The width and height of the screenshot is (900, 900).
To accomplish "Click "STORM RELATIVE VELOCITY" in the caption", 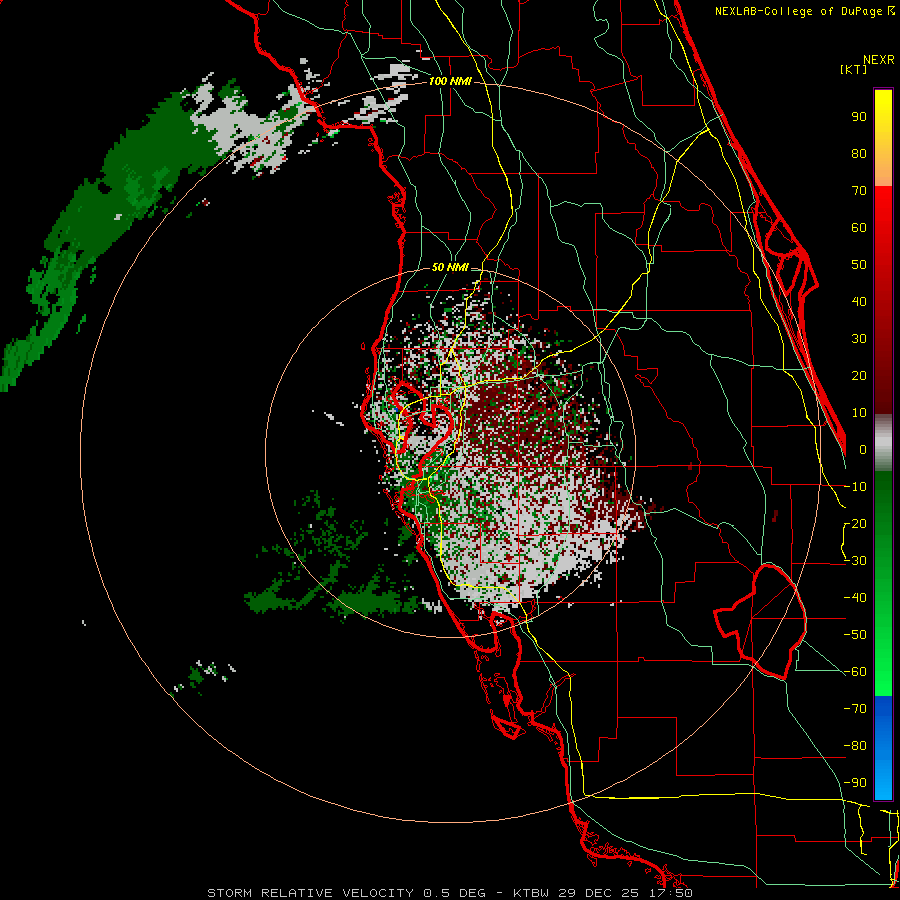I will point(310,893).
